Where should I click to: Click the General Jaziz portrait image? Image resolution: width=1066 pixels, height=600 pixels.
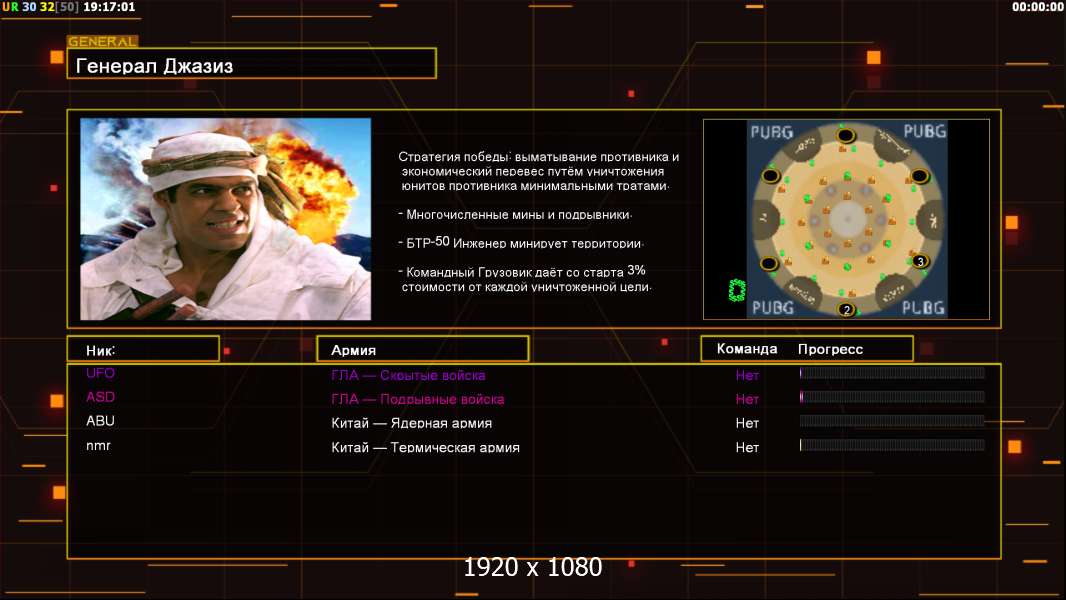pos(226,219)
